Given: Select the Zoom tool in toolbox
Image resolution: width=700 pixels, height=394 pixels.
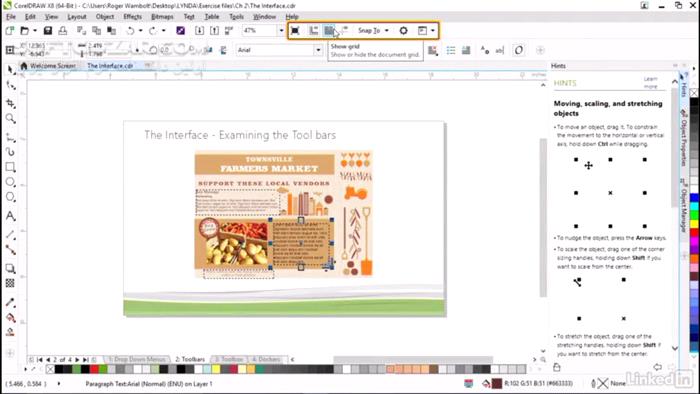Looking at the screenshot, I should [10, 119].
